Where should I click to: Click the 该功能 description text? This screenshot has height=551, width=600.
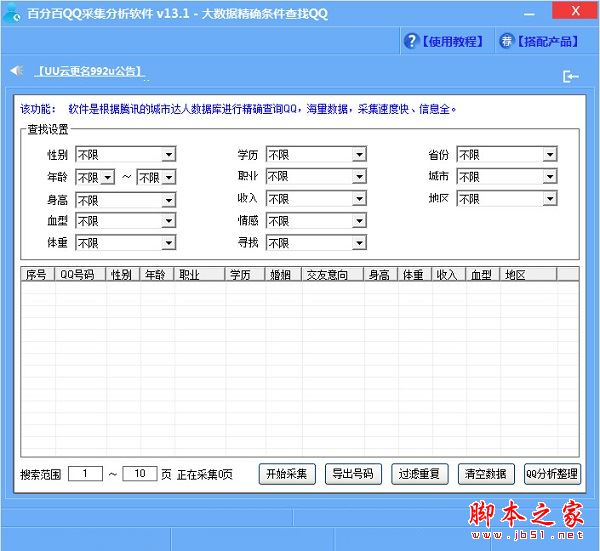[238, 109]
